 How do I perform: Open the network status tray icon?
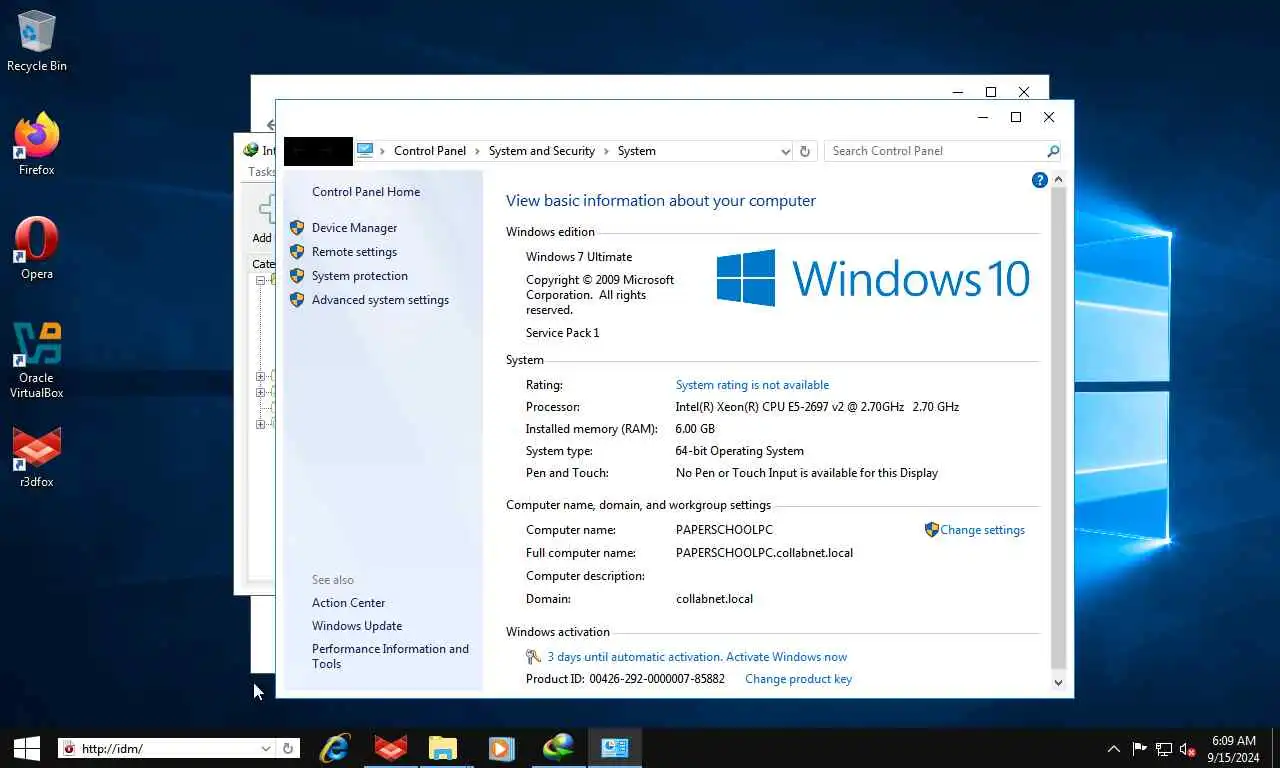[1163, 748]
